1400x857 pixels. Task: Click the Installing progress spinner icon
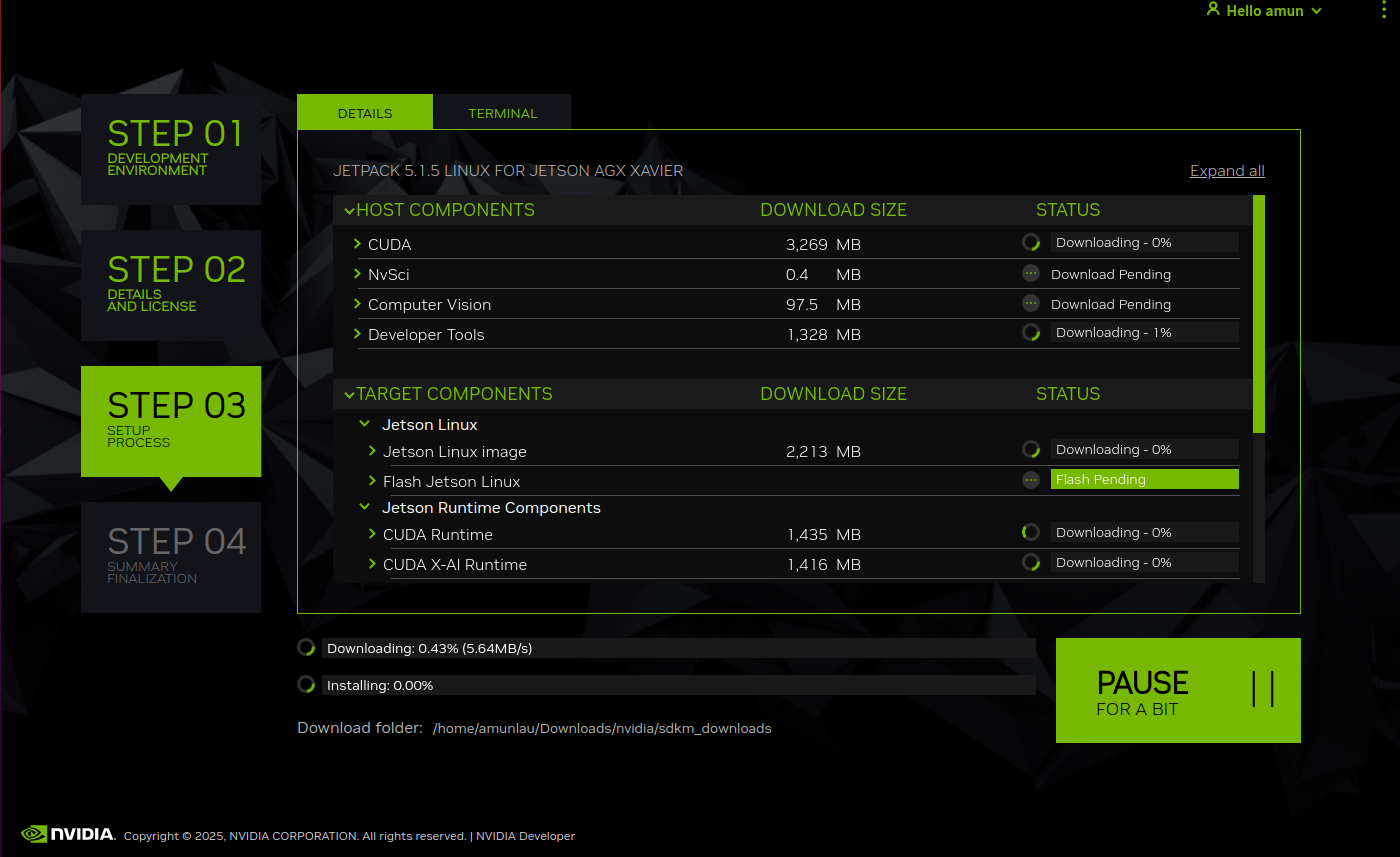(307, 685)
